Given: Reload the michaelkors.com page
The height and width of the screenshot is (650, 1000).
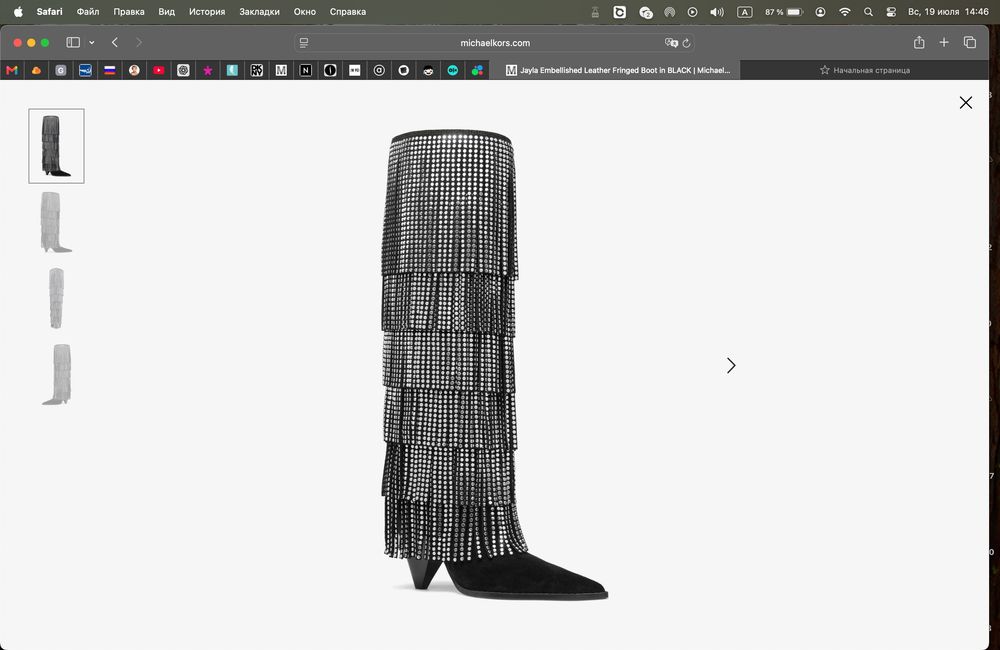Looking at the screenshot, I should [687, 43].
